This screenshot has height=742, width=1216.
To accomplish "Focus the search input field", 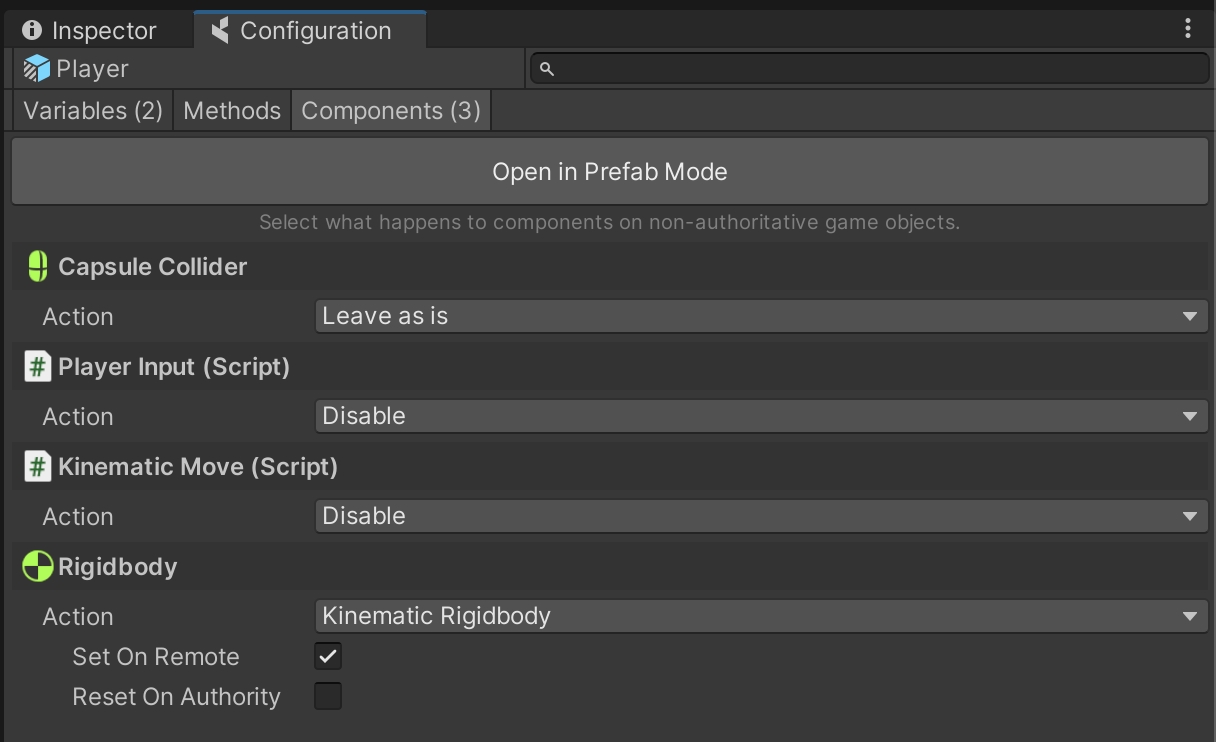I will point(880,69).
